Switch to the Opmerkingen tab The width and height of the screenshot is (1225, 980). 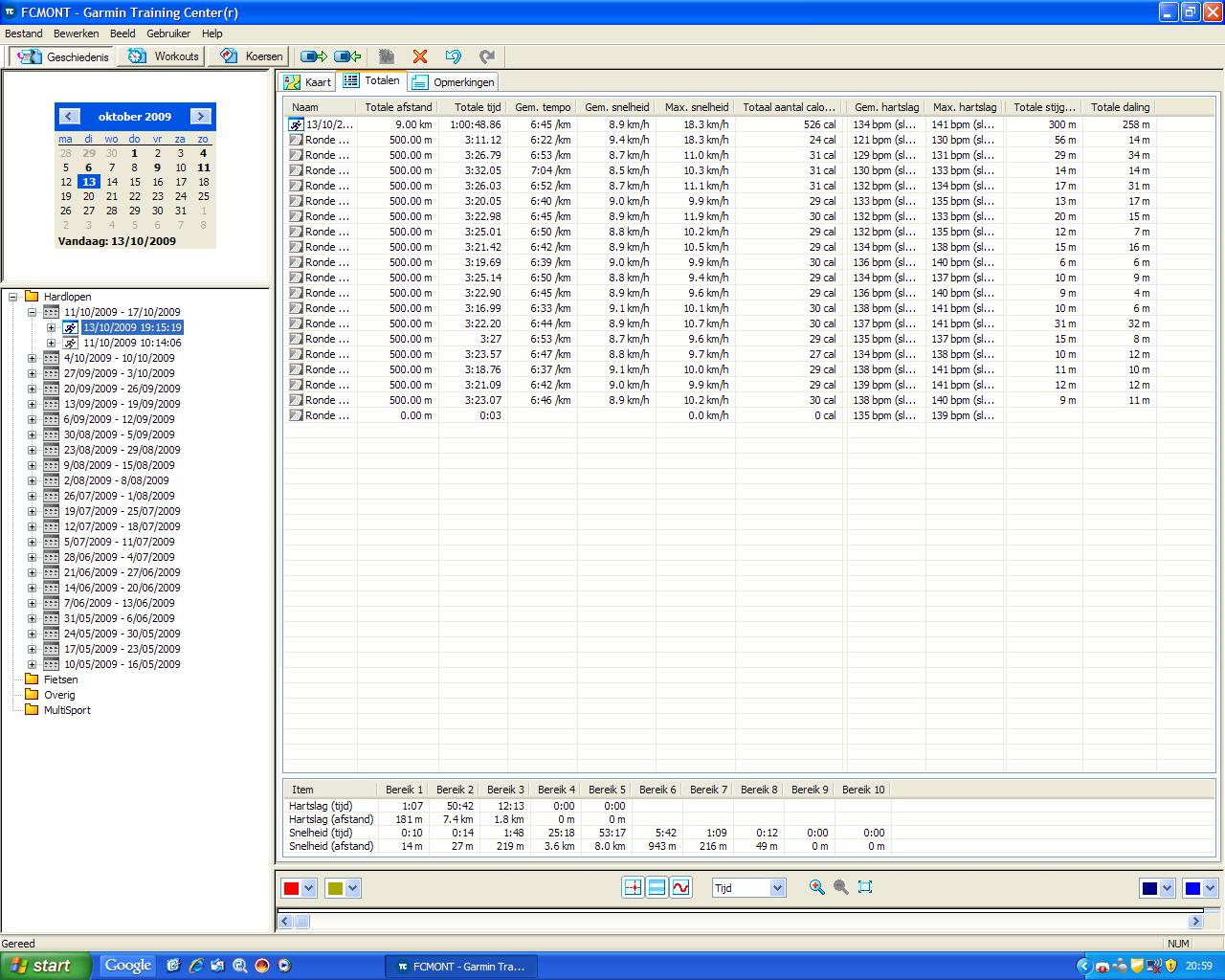[454, 82]
